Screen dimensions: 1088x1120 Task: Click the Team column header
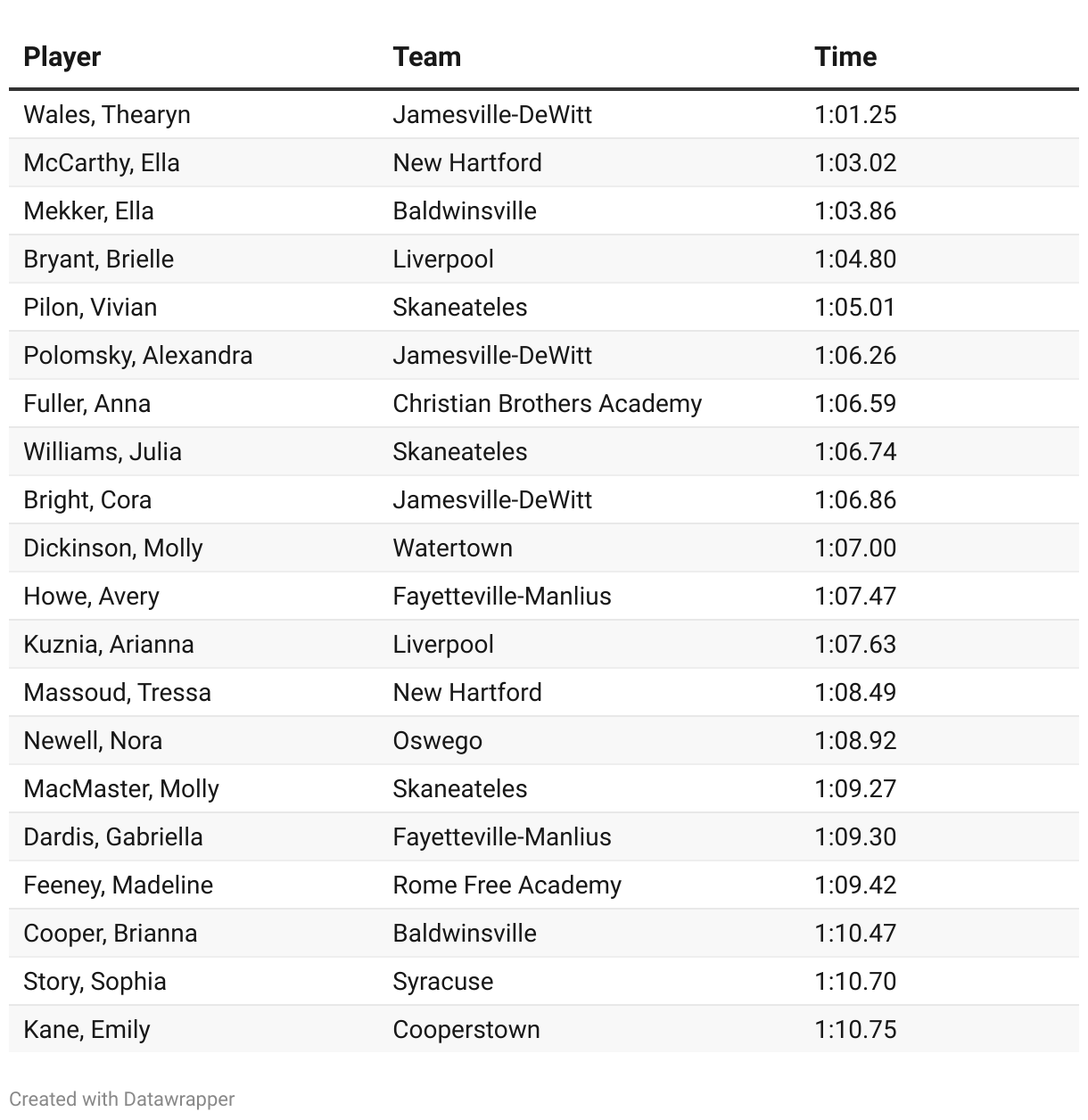(427, 57)
